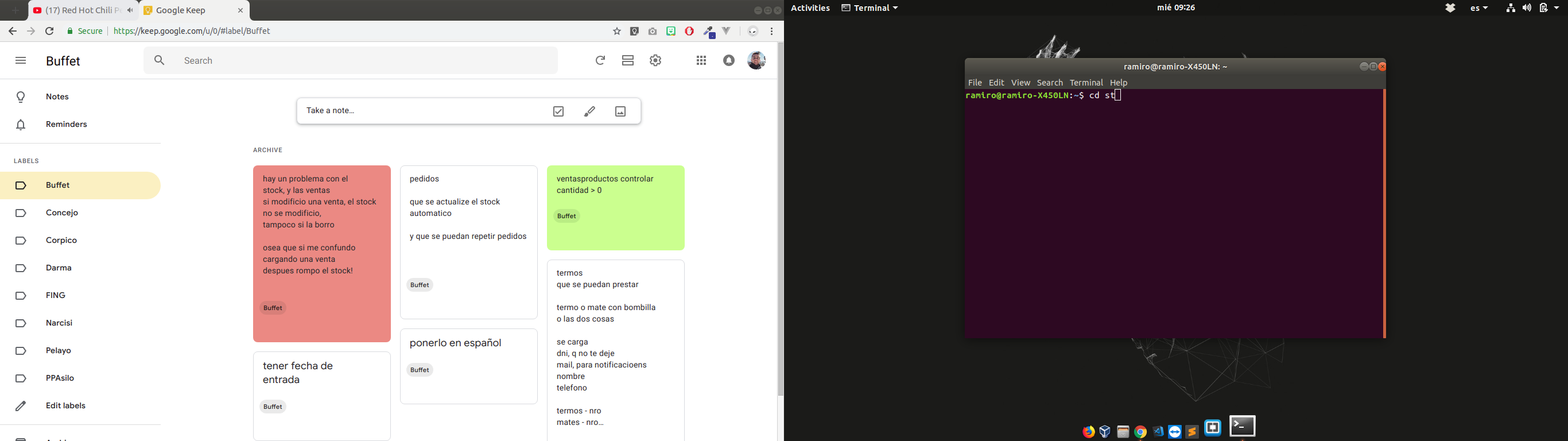Bookmark this page with the star

(x=616, y=31)
